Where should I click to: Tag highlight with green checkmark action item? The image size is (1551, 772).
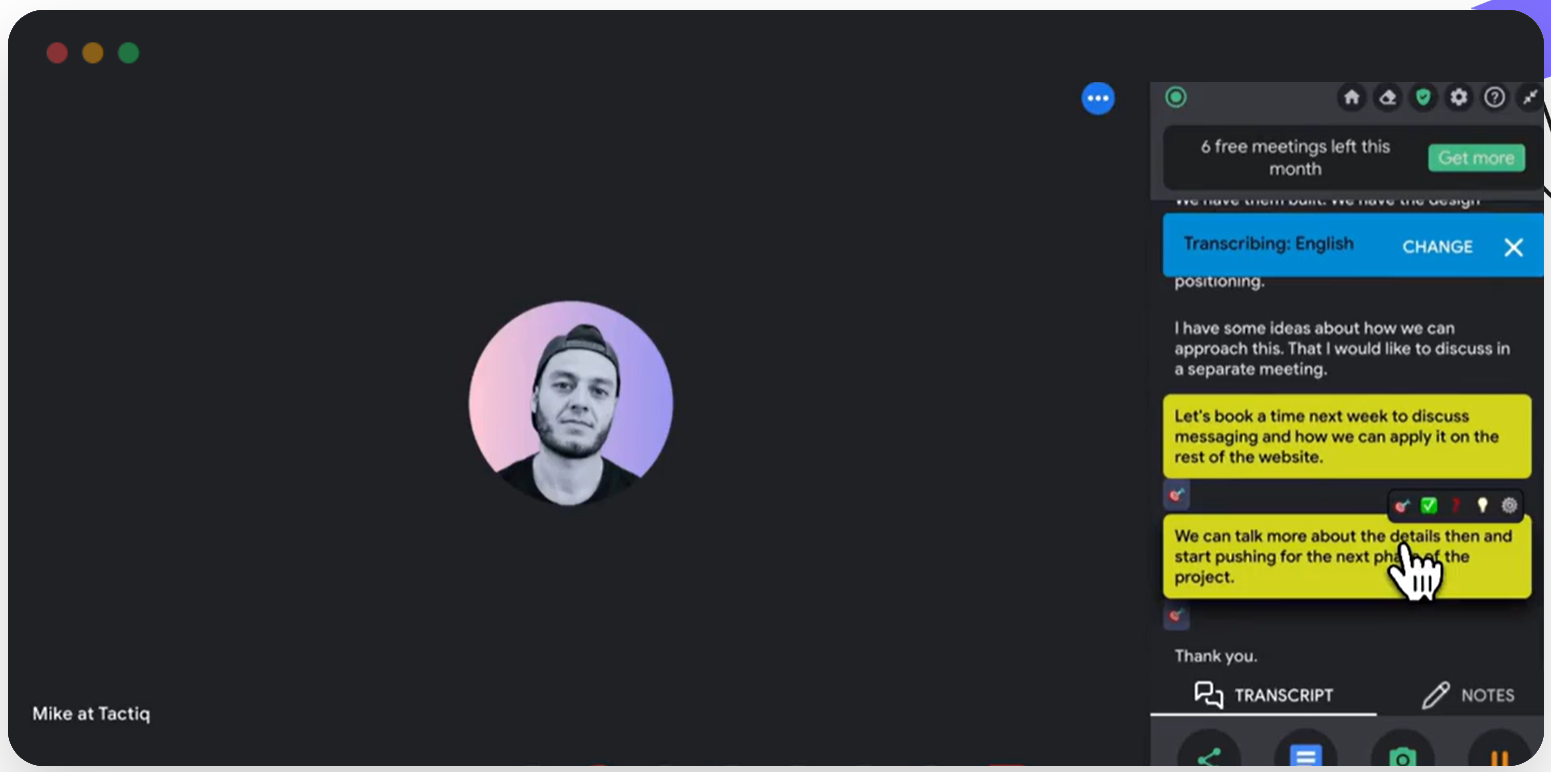[1429, 506]
